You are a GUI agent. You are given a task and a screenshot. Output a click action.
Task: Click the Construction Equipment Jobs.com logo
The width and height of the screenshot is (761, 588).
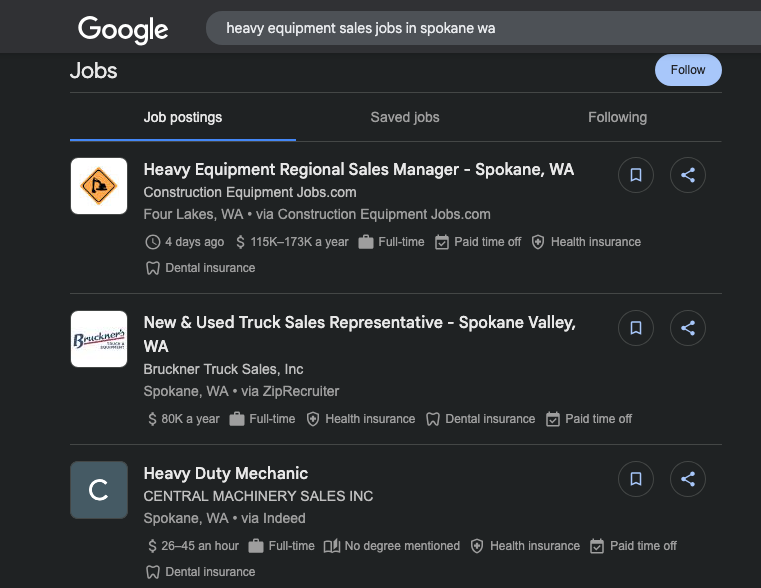(x=99, y=186)
